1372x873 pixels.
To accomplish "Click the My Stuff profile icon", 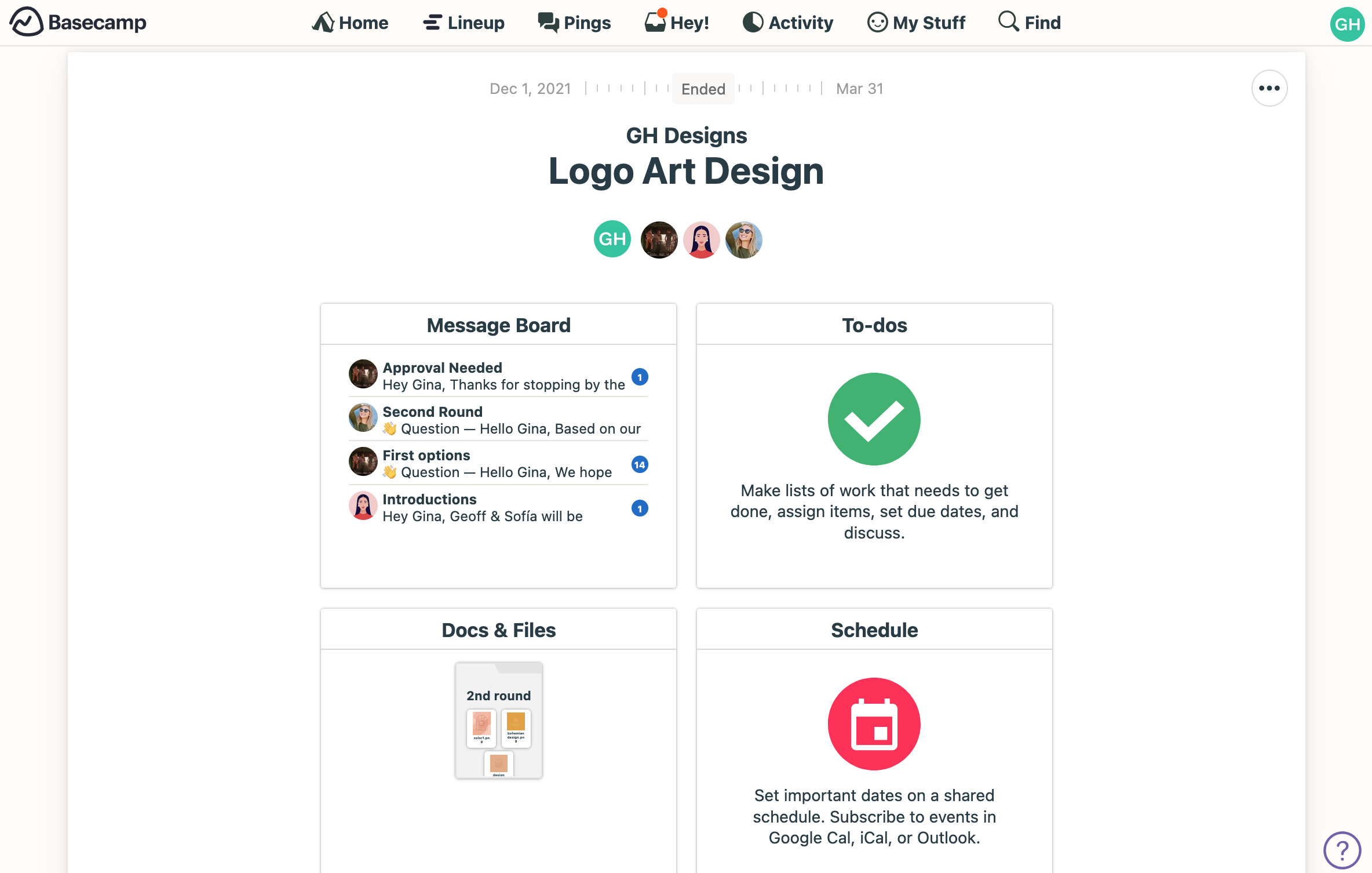I will coord(879,22).
